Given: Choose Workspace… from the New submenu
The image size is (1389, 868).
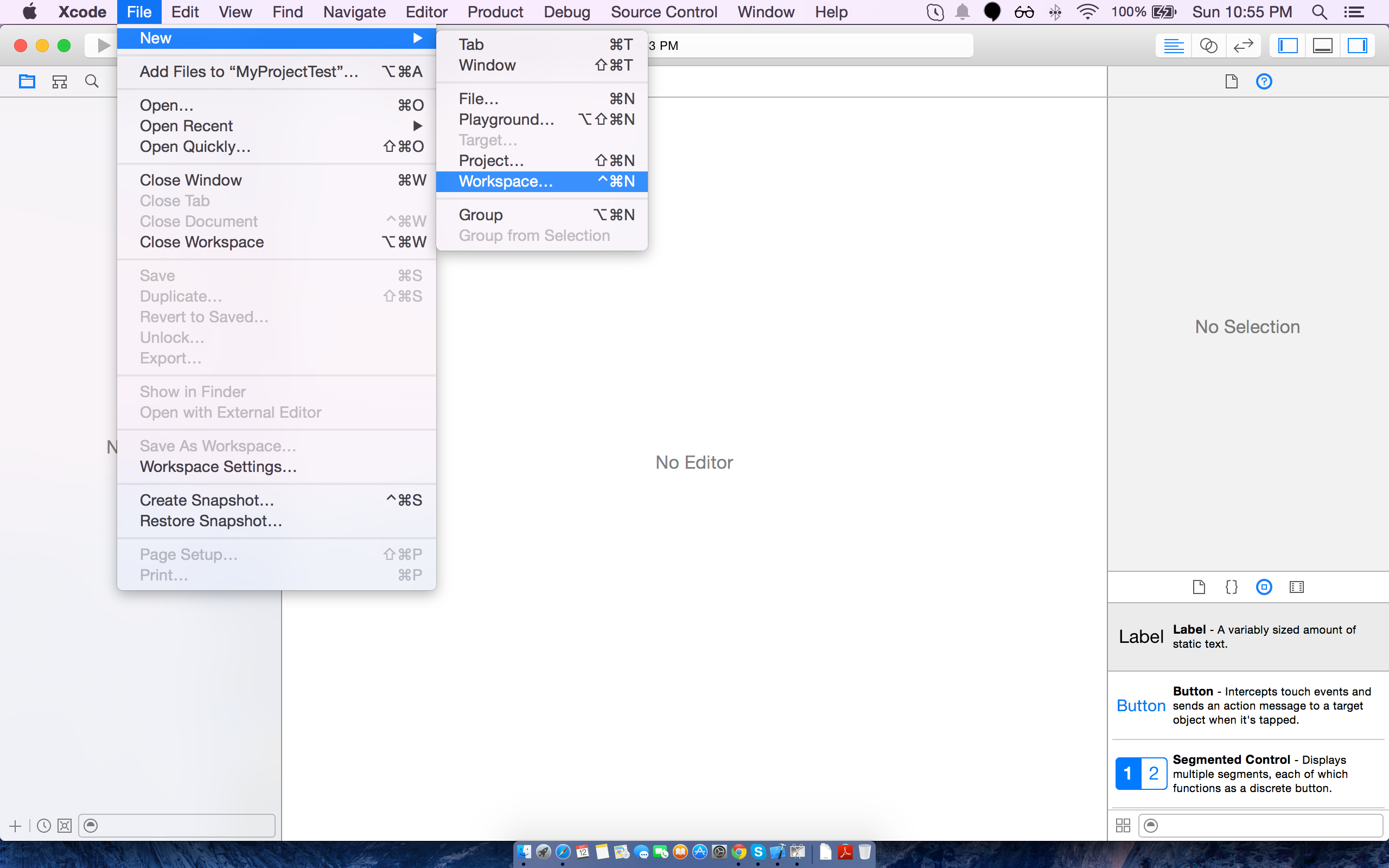Looking at the screenshot, I should coord(542,181).
